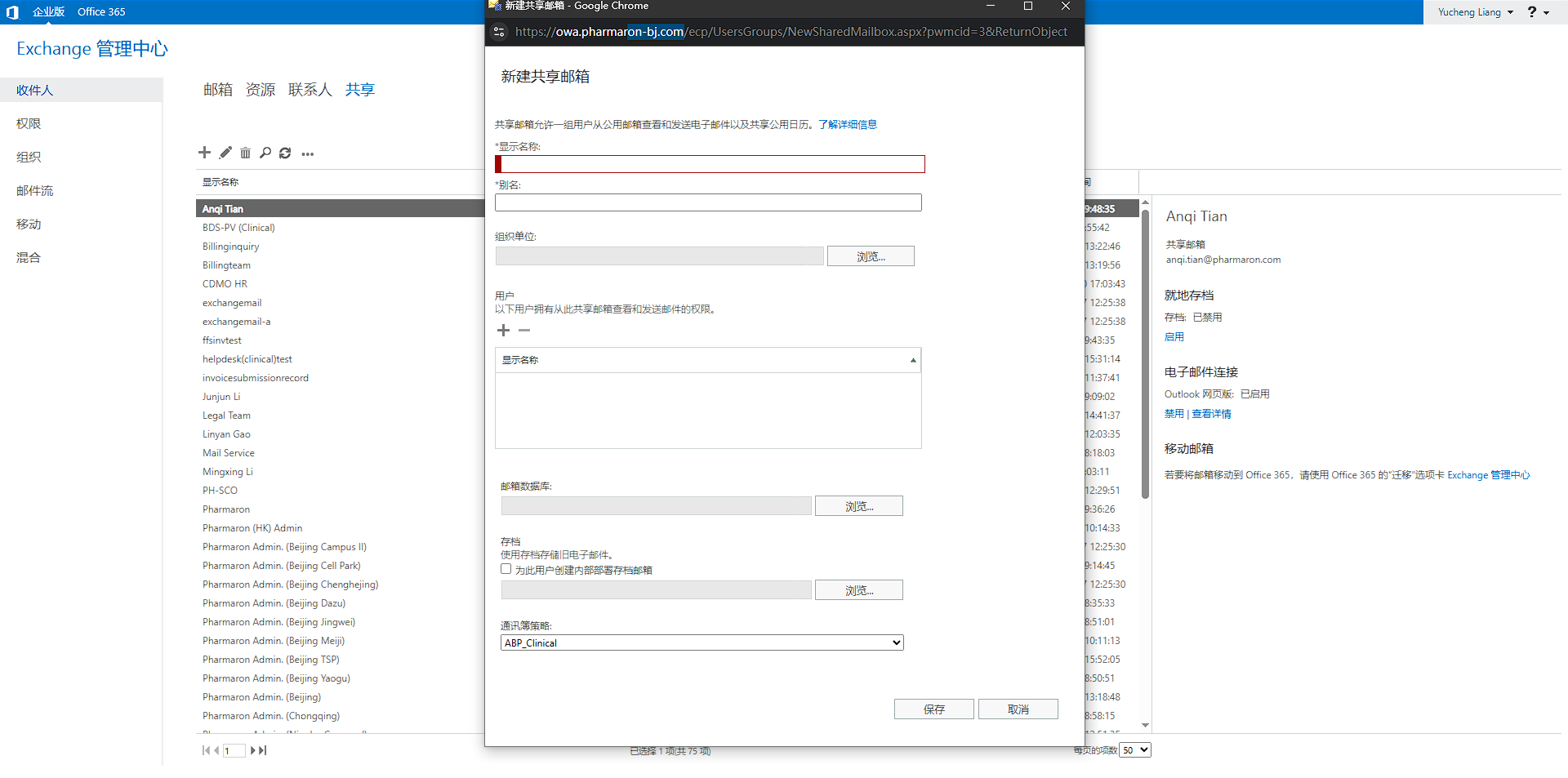
Task: Click the 企业版 header link
Action: click(48, 12)
